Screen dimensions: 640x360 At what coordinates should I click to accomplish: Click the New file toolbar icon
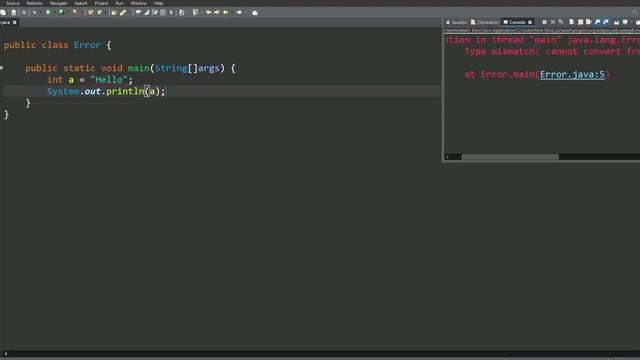[x=3, y=13]
